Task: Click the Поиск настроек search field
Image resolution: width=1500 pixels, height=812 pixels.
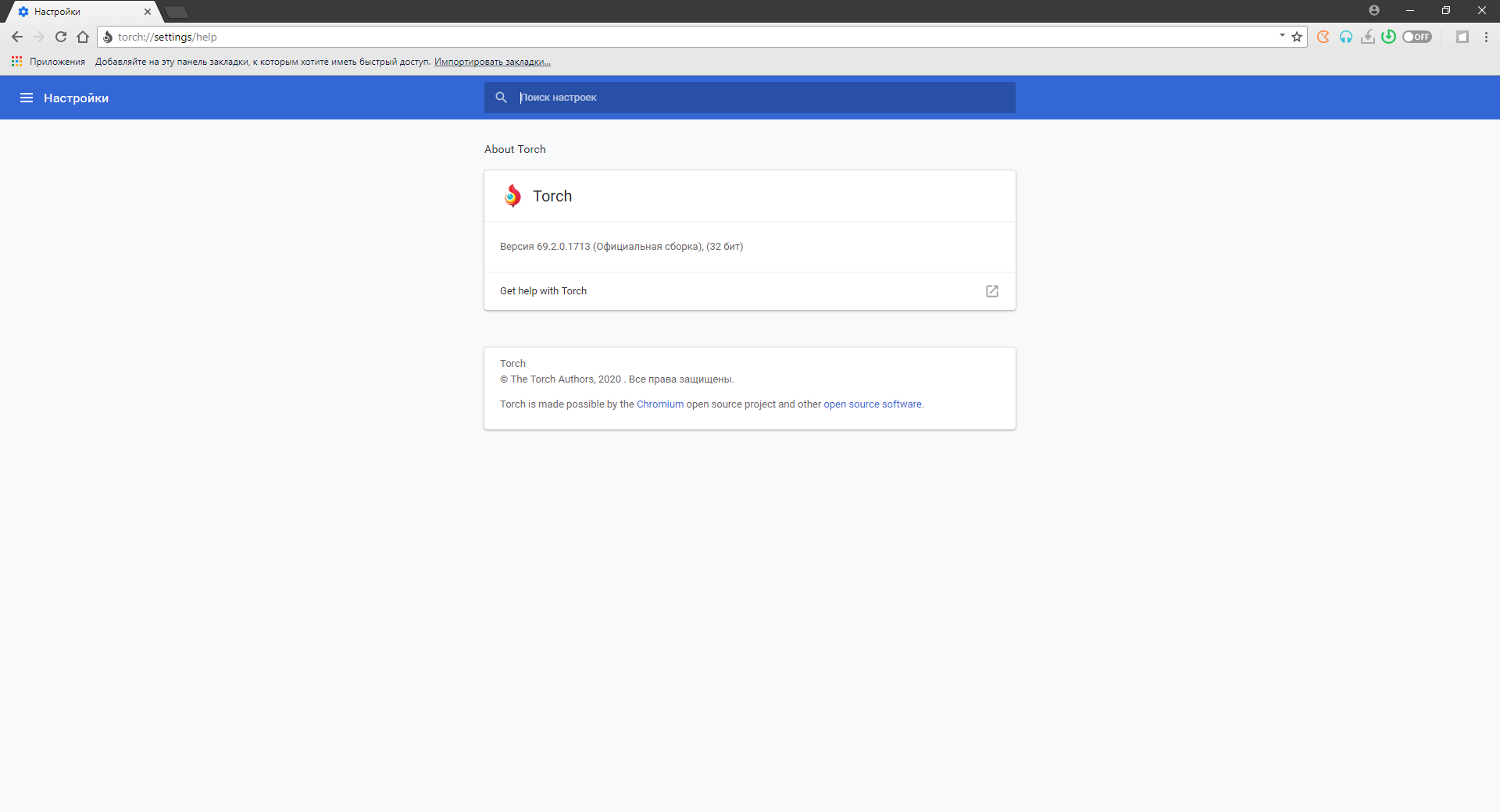Action: 750,98
